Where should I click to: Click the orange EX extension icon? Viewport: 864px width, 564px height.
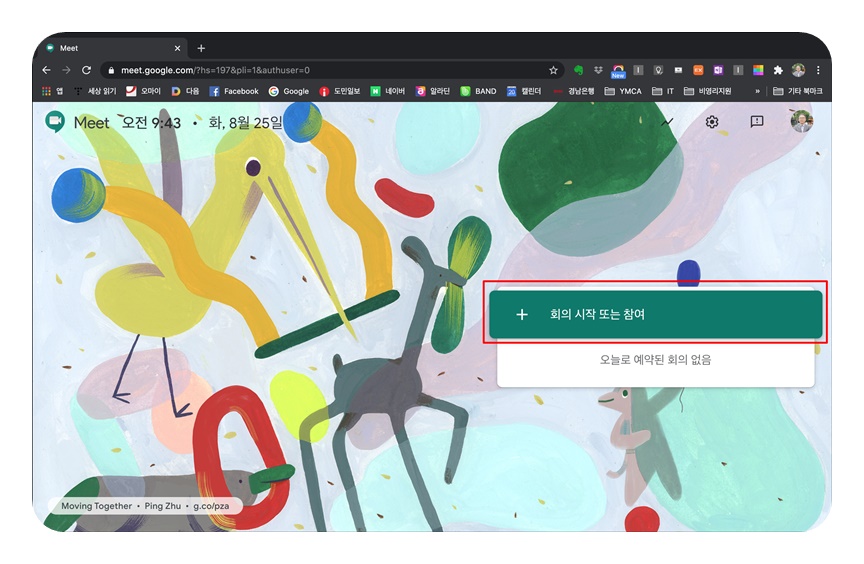point(698,70)
